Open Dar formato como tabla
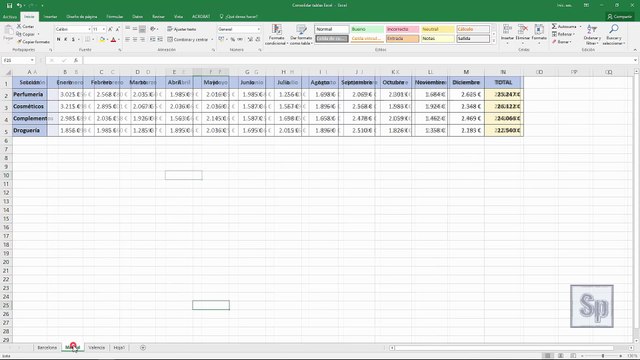The height and width of the screenshot is (360, 640). click(301, 35)
